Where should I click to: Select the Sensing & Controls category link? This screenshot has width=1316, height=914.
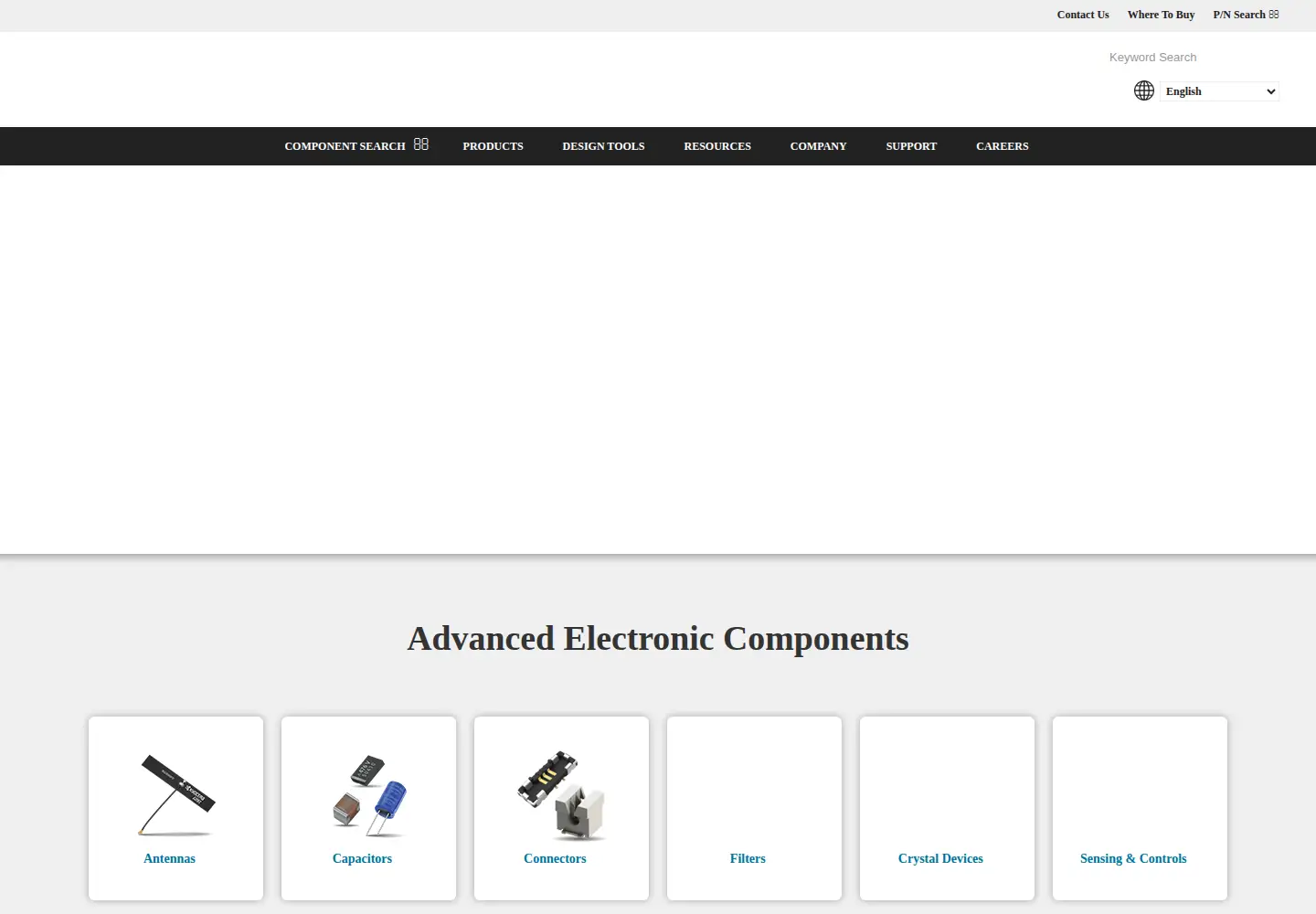[1133, 858]
